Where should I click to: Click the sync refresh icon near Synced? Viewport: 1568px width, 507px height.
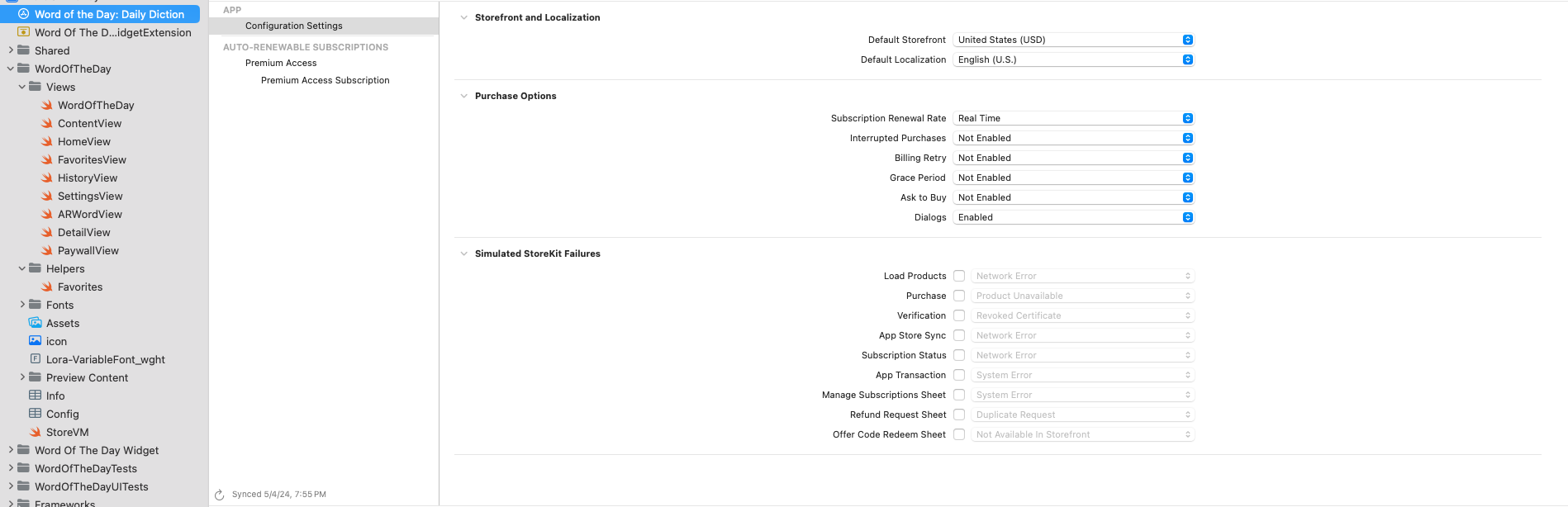coord(220,495)
